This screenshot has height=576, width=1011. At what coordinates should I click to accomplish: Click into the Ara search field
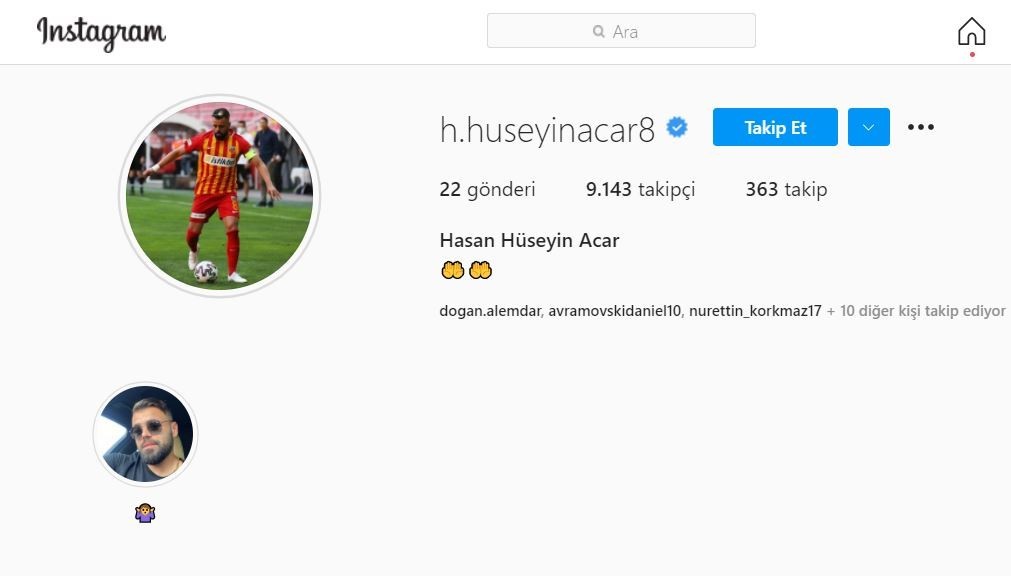pyautogui.click(x=621, y=31)
